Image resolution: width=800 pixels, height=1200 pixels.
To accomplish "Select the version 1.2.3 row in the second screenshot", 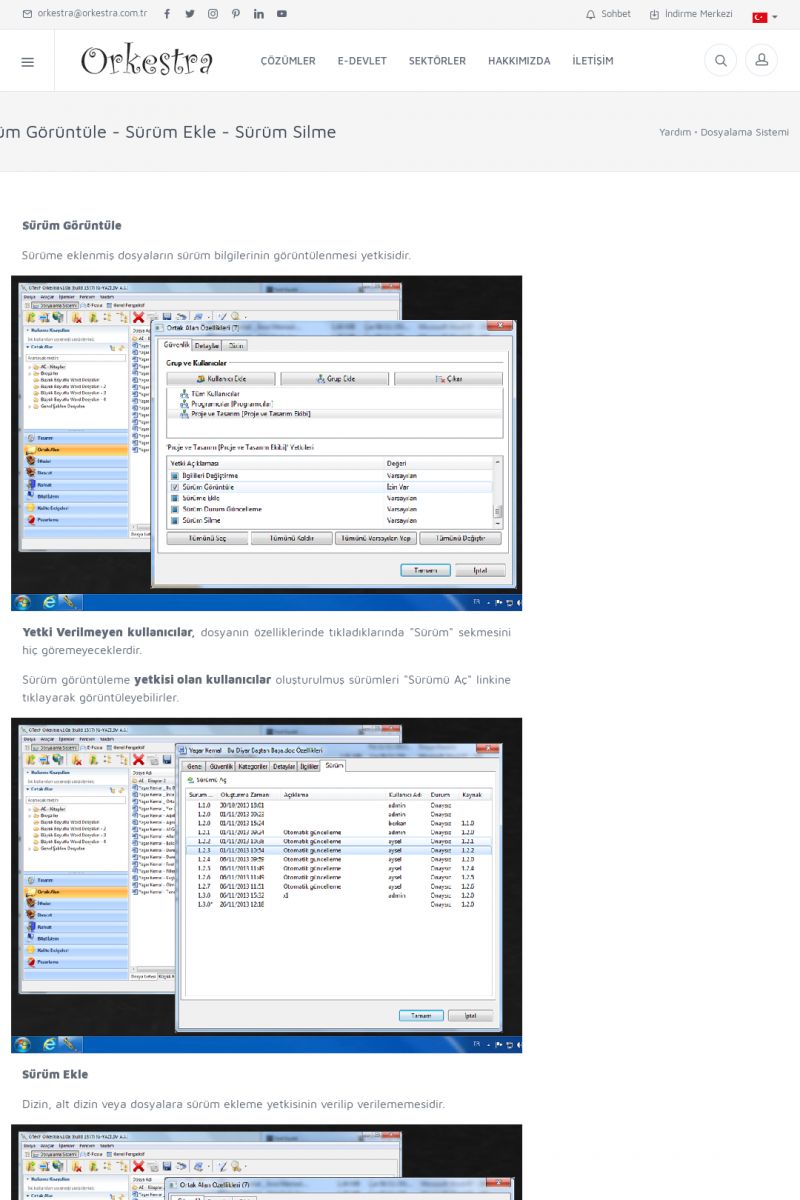I will coord(339,850).
